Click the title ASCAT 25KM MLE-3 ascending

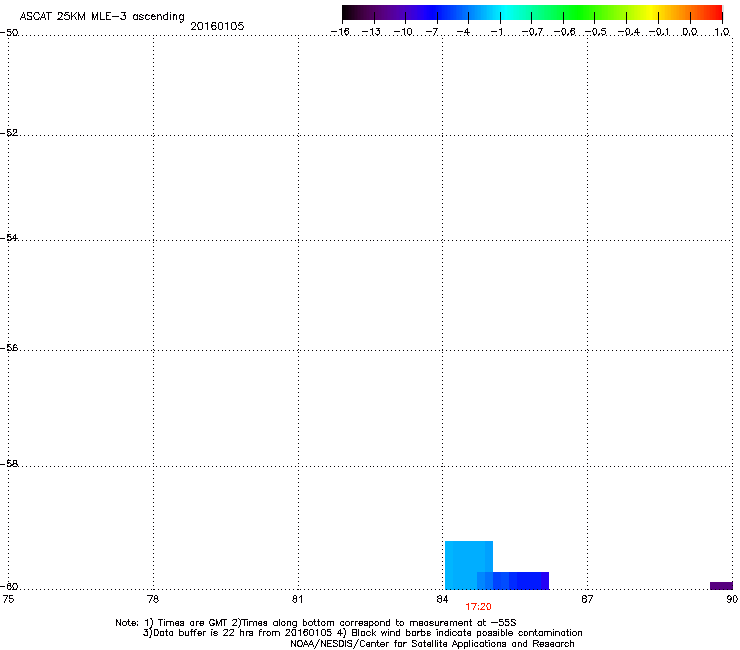pos(102,16)
